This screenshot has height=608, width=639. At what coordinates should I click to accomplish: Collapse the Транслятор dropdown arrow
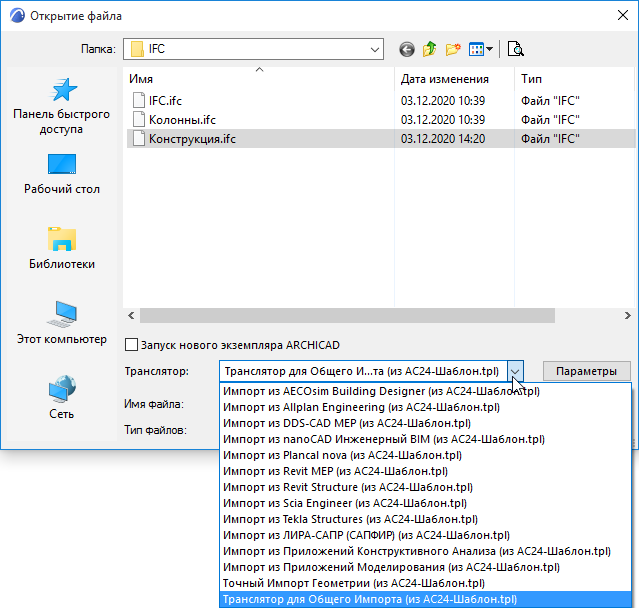pyautogui.click(x=515, y=371)
